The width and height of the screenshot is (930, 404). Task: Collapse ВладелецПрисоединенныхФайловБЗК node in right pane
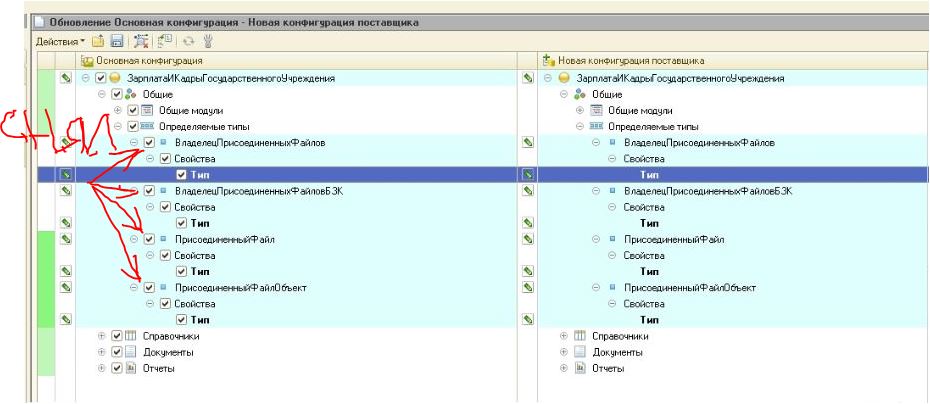(596, 191)
